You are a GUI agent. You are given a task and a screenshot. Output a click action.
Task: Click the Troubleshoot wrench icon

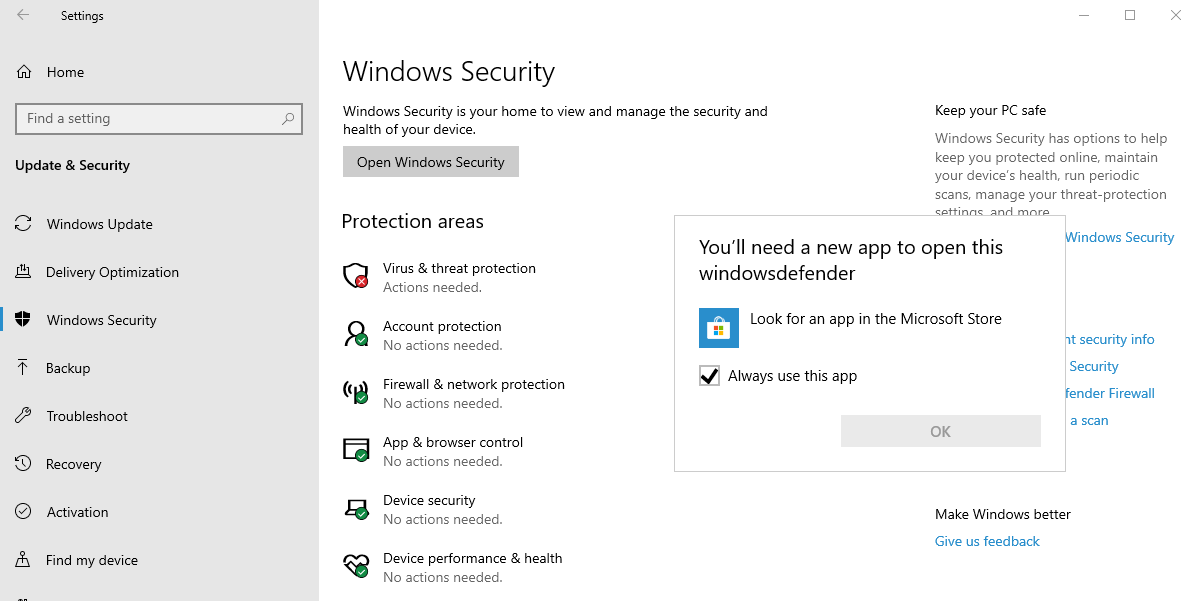(x=23, y=416)
